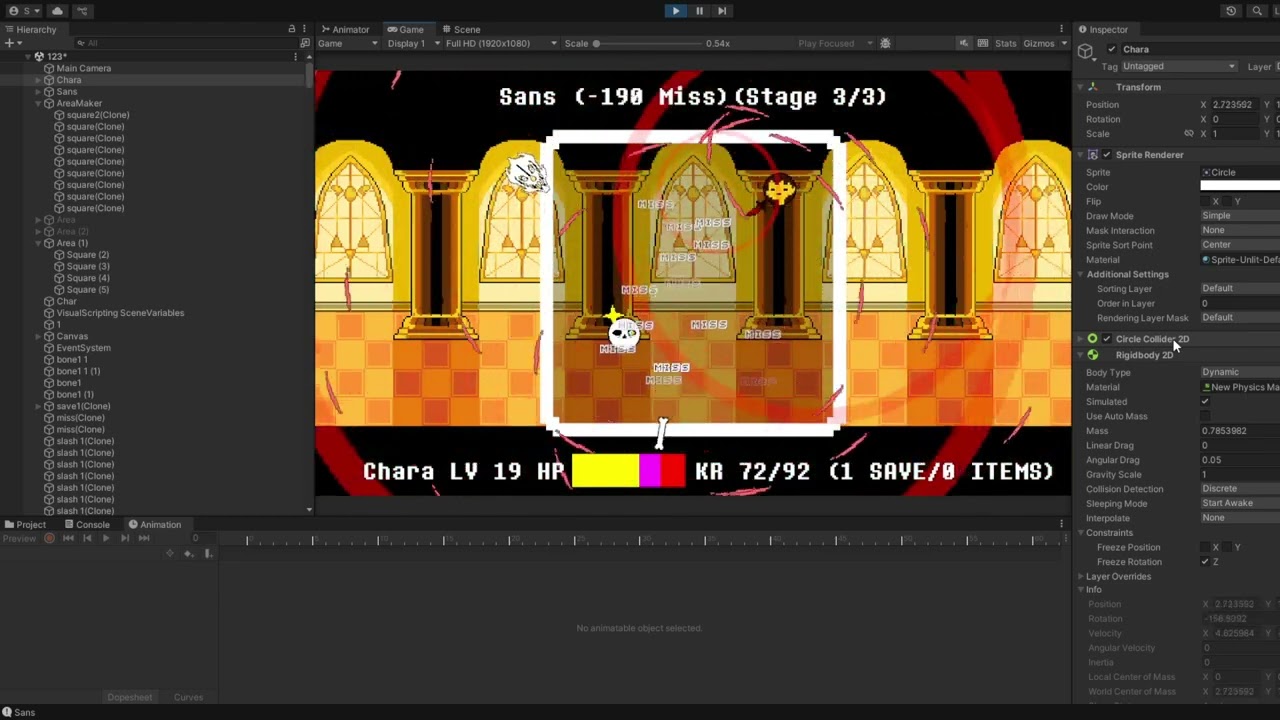
Task: Toggle the Scale constrain proportions link icon
Action: 1189,133
